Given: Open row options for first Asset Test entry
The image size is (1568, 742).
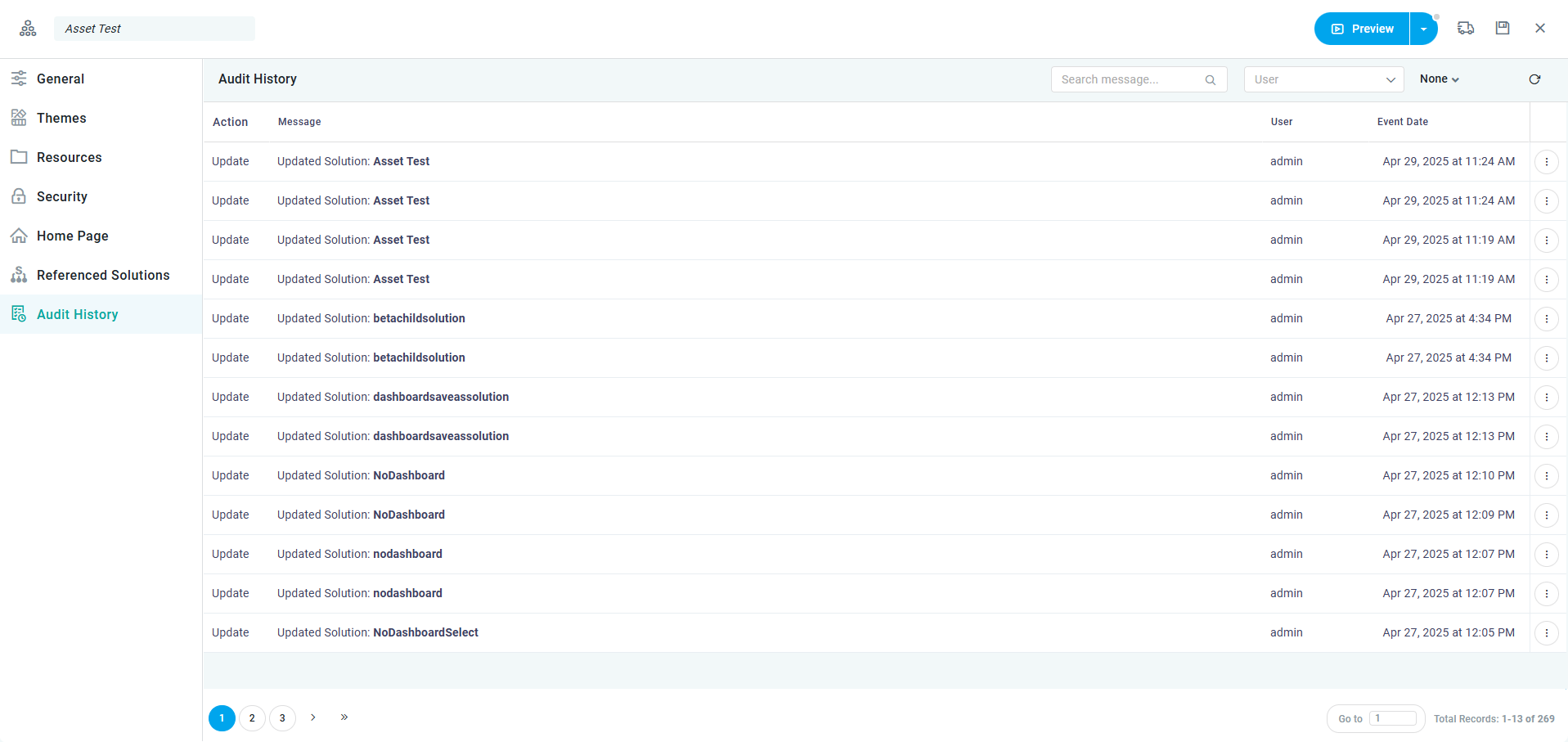Looking at the screenshot, I should (x=1546, y=162).
